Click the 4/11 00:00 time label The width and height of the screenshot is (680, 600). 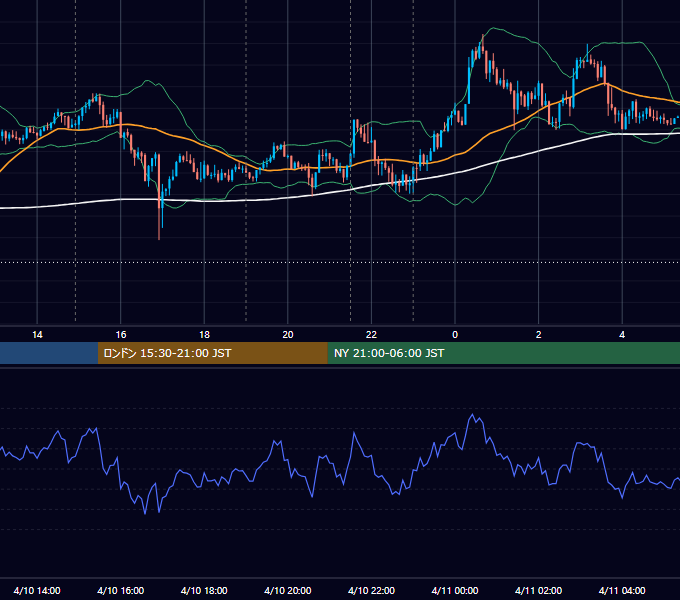[x=455, y=590]
